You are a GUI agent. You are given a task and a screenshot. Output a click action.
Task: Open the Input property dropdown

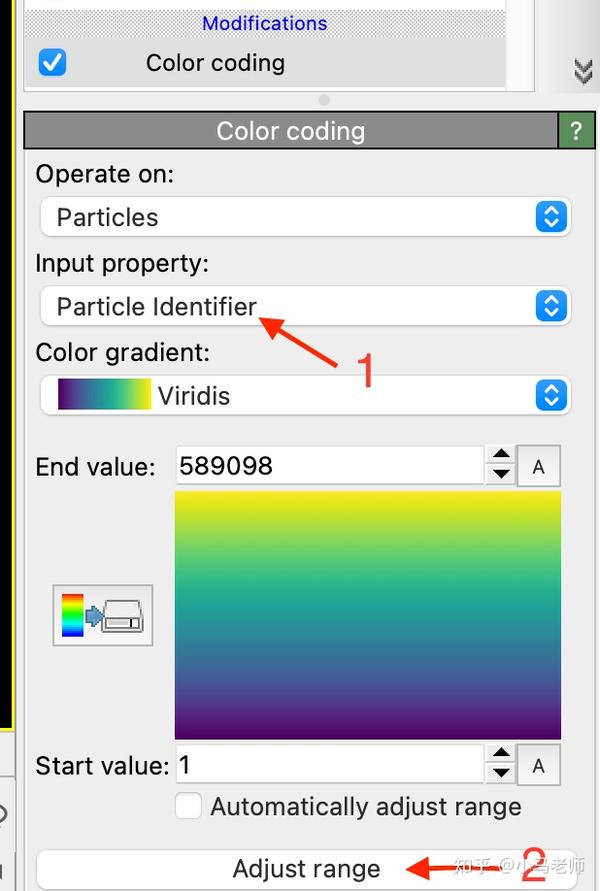(x=305, y=306)
